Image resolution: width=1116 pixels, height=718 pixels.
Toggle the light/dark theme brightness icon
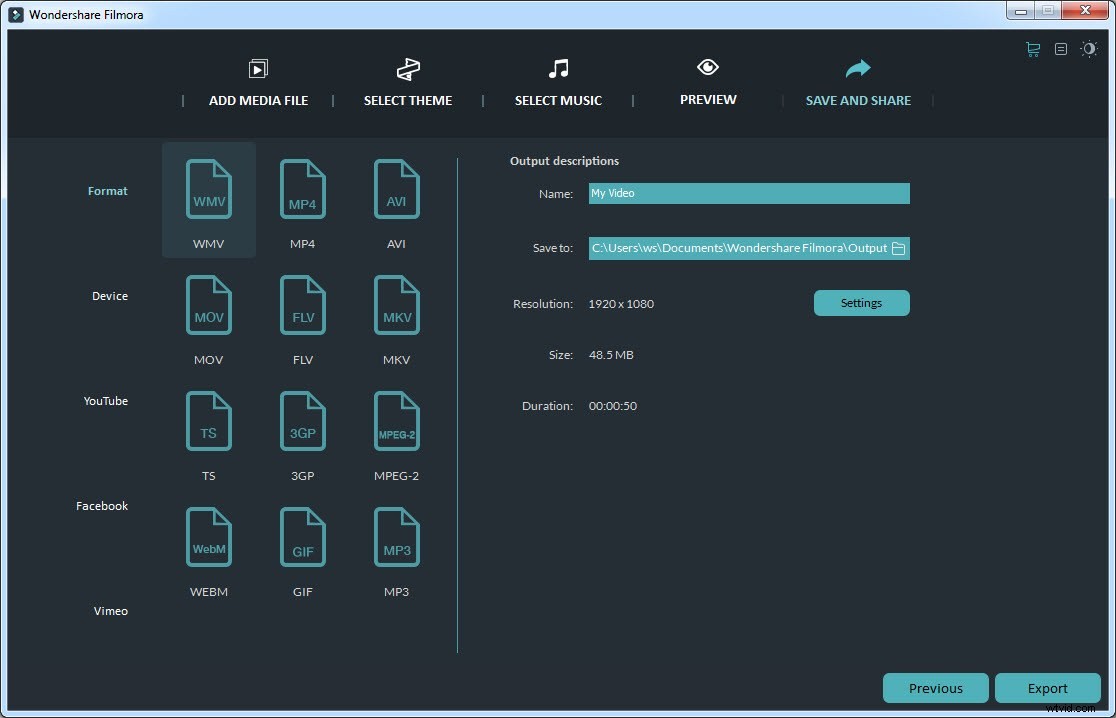(1089, 48)
